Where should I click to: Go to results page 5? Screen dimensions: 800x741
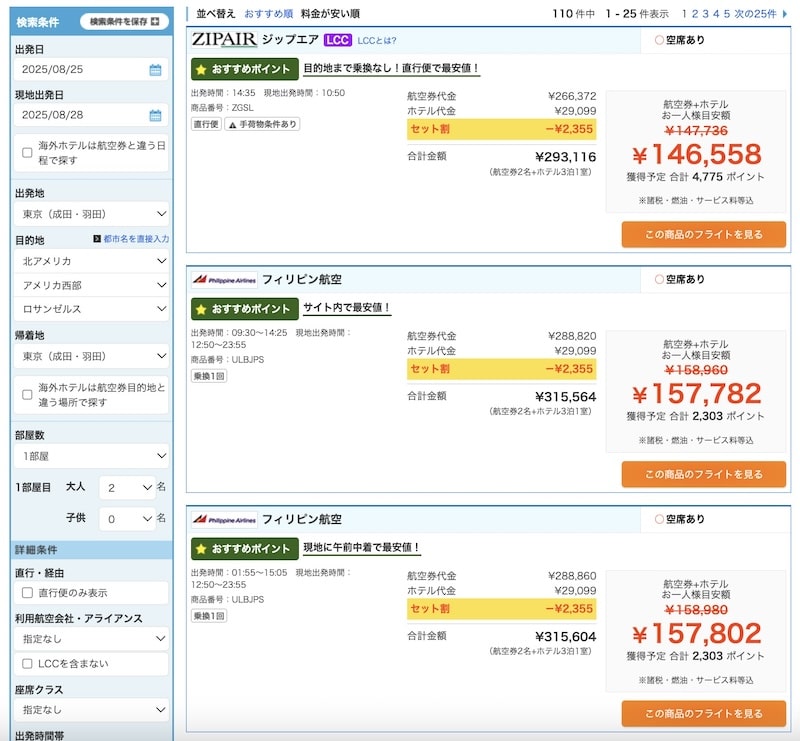[727, 14]
